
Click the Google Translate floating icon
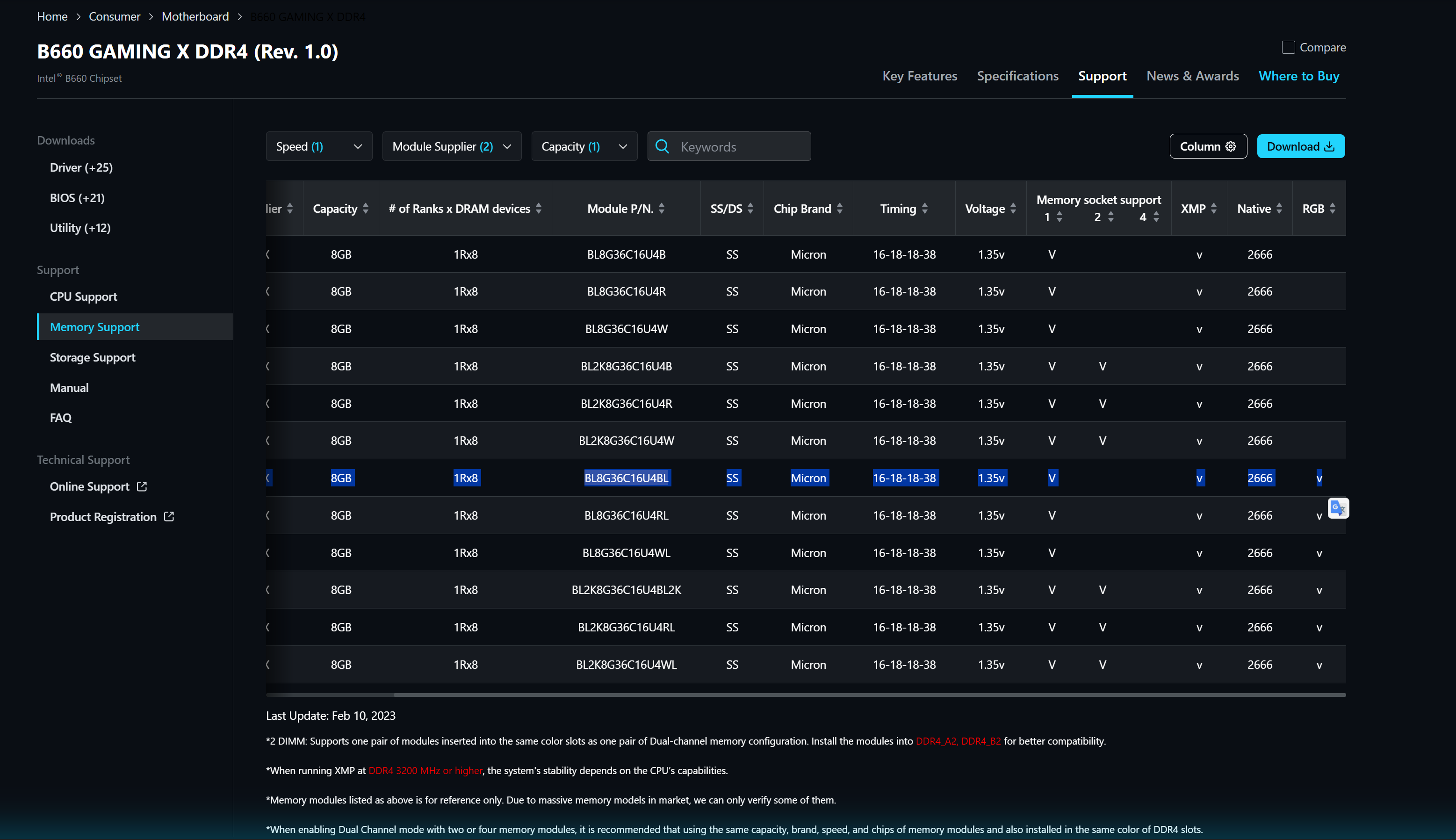(1338, 508)
